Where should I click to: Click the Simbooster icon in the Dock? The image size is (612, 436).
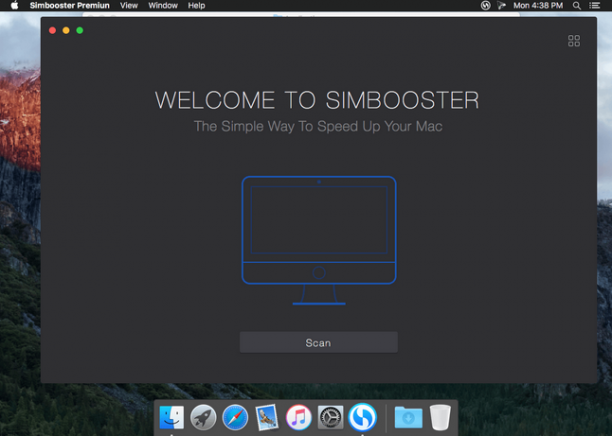pyautogui.click(x=363, y=417)
